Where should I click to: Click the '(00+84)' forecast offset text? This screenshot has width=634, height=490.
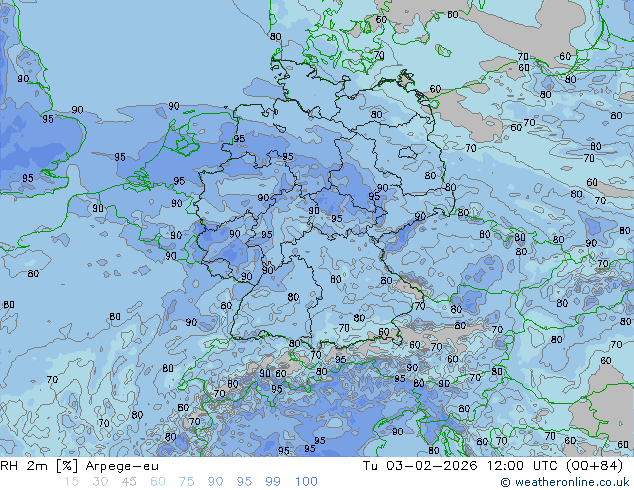tap(594, 466)
